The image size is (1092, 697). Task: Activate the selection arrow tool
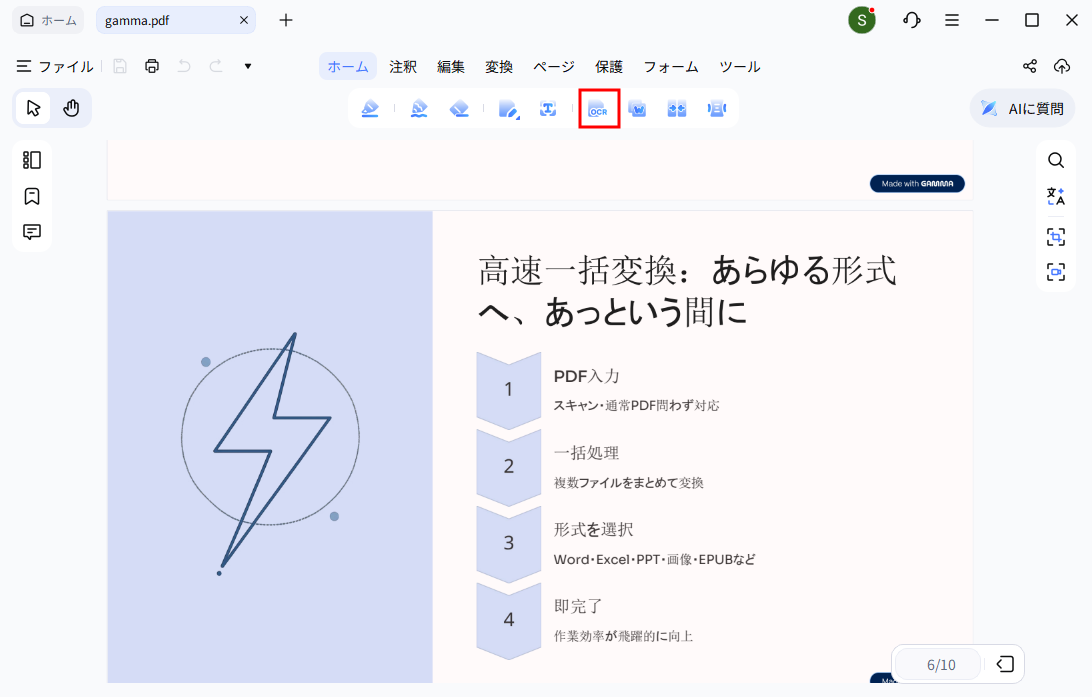click(33, 107)
